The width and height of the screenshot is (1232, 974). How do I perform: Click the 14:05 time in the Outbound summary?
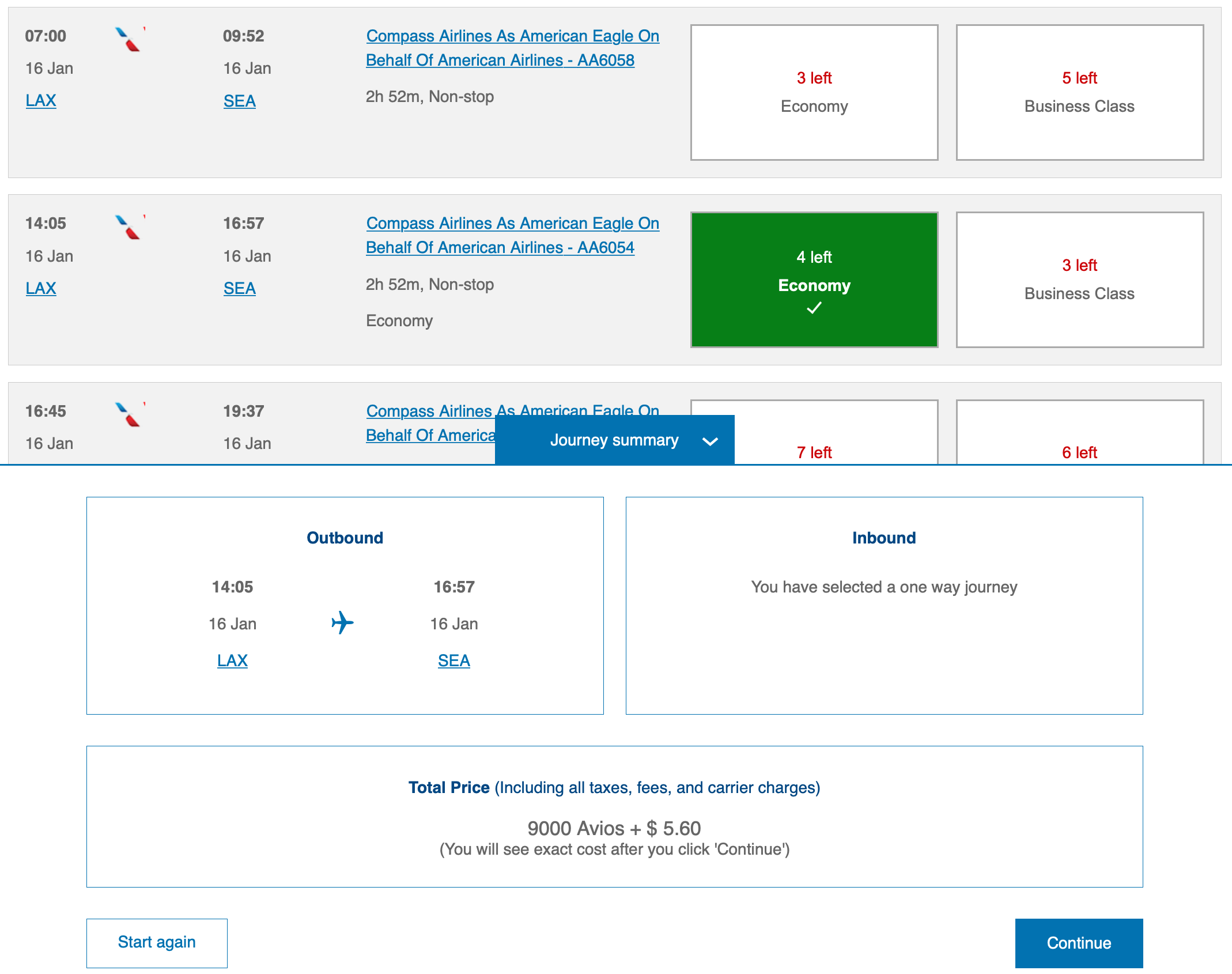click(x=232, y=587)
